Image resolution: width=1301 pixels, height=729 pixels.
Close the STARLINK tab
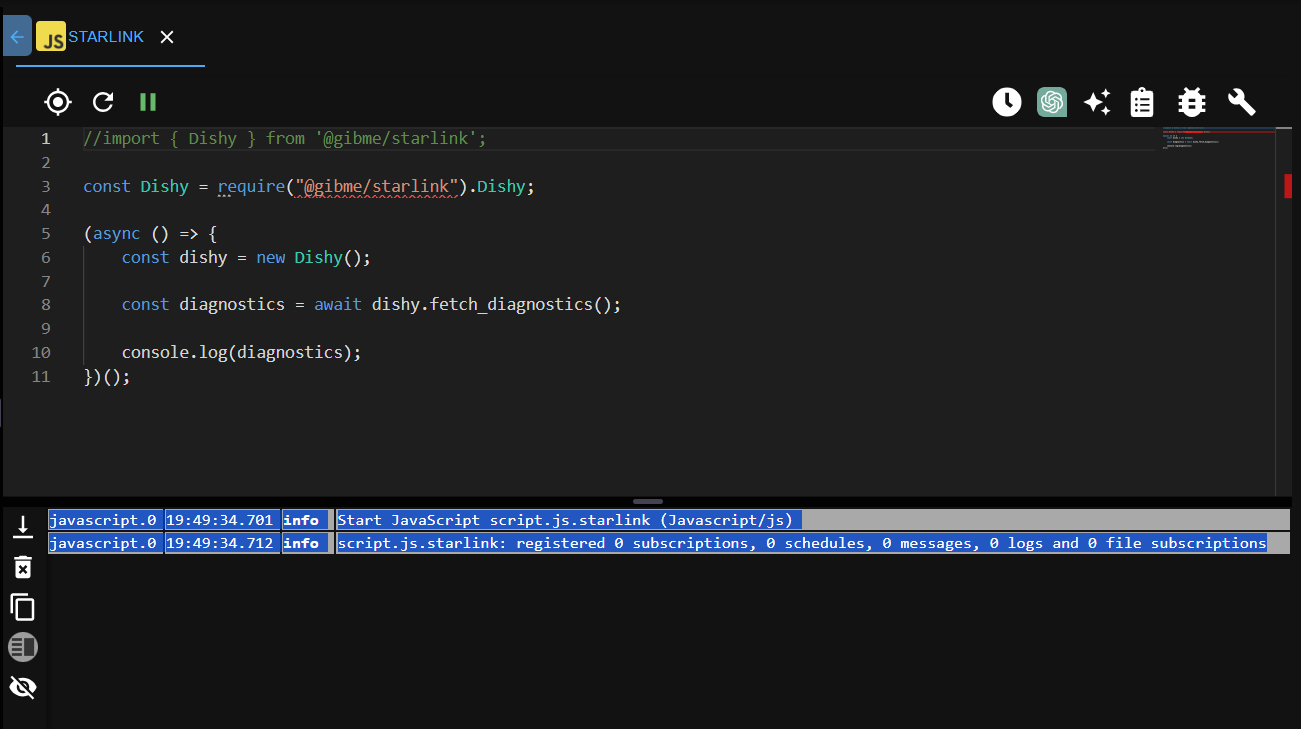pos(167,37)
